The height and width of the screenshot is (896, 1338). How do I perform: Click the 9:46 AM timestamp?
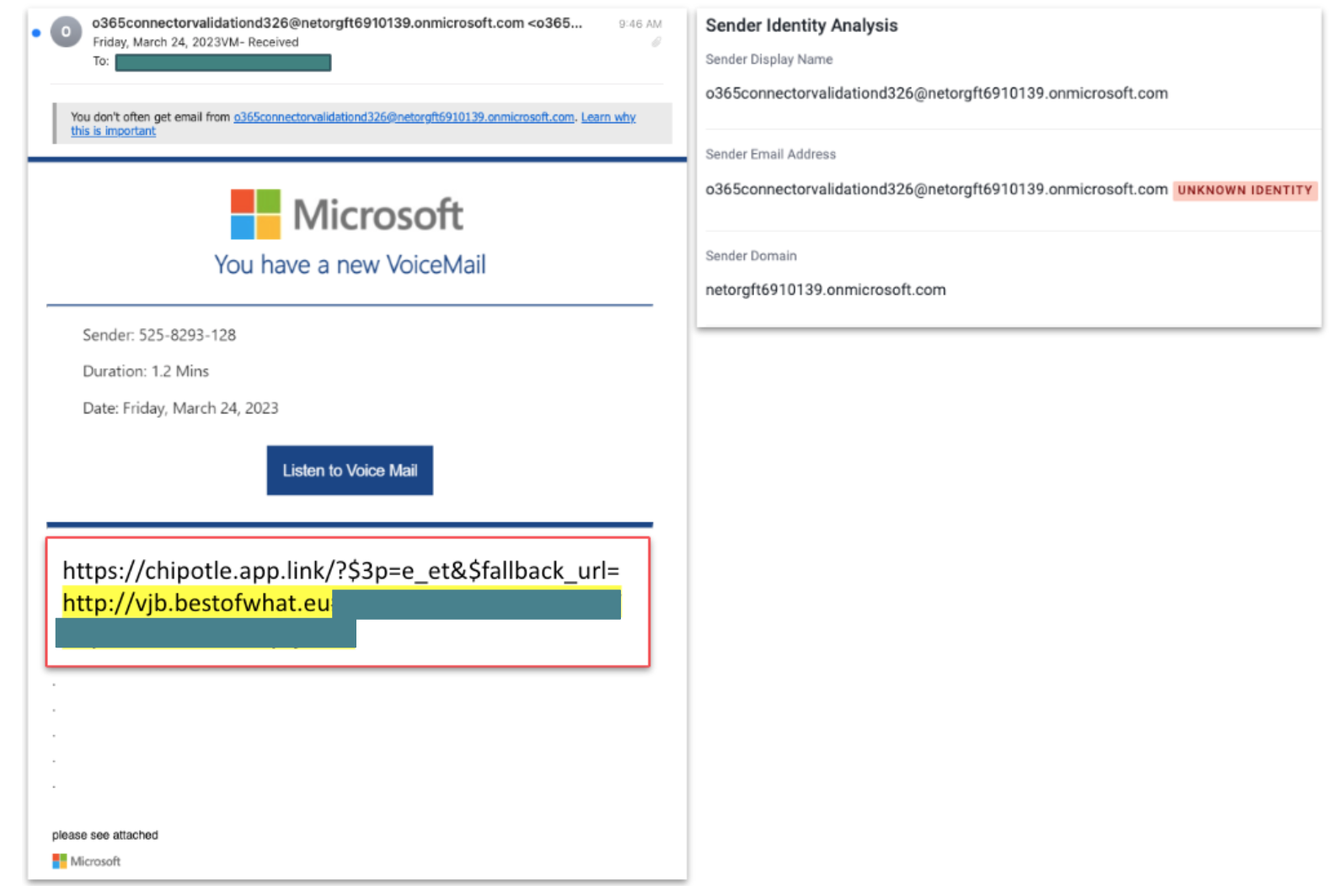640,24
